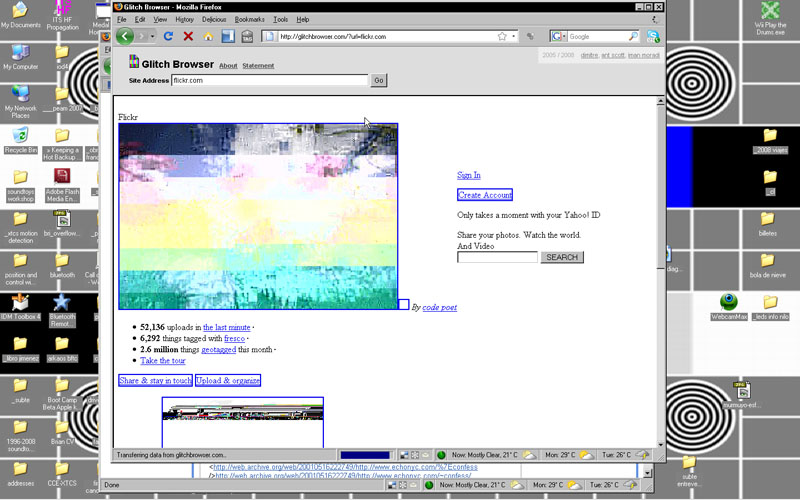Open the Recycle Bin desktop icon

pyautogui.click(x=20, y=140)
